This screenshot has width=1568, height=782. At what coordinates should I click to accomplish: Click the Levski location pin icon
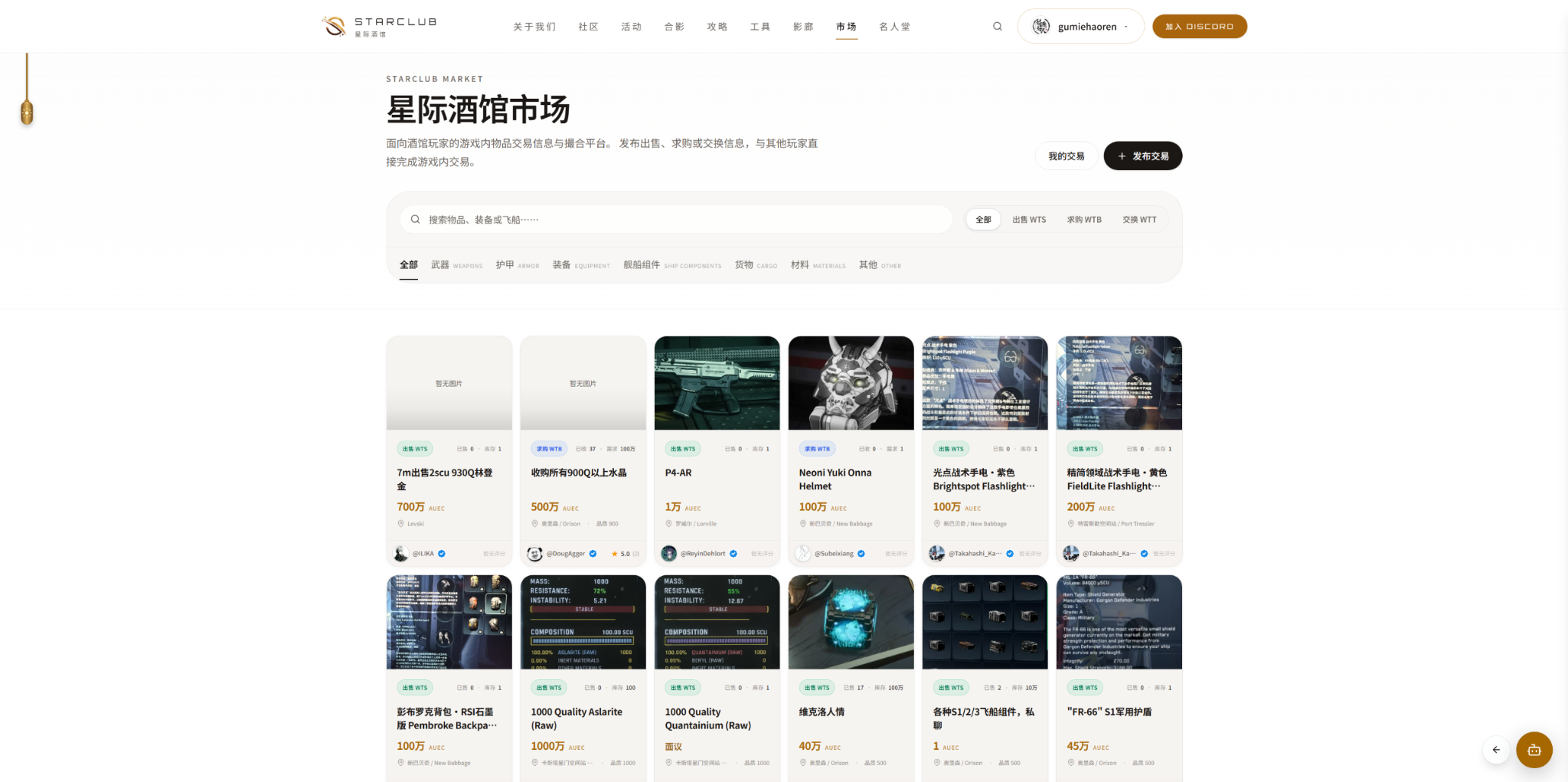point(400,524)
